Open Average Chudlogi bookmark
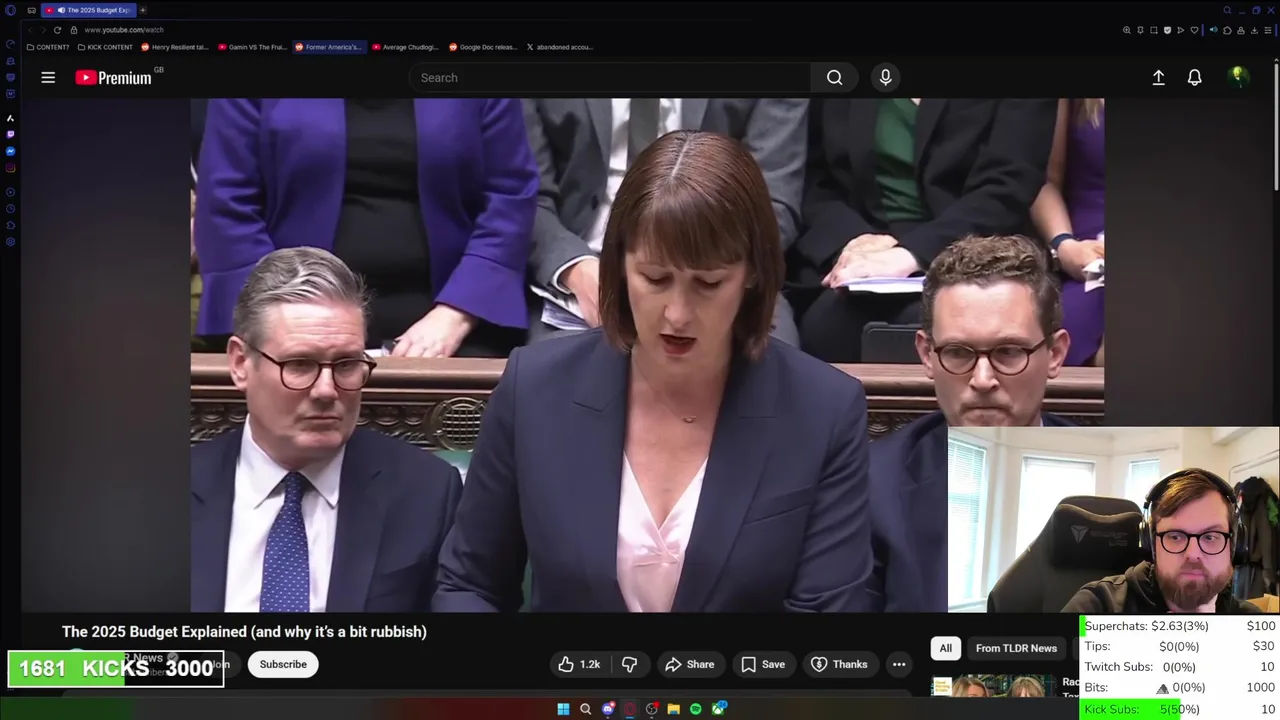The height and width of the screenshot is (720, 1280). click(x=405, y=47)
